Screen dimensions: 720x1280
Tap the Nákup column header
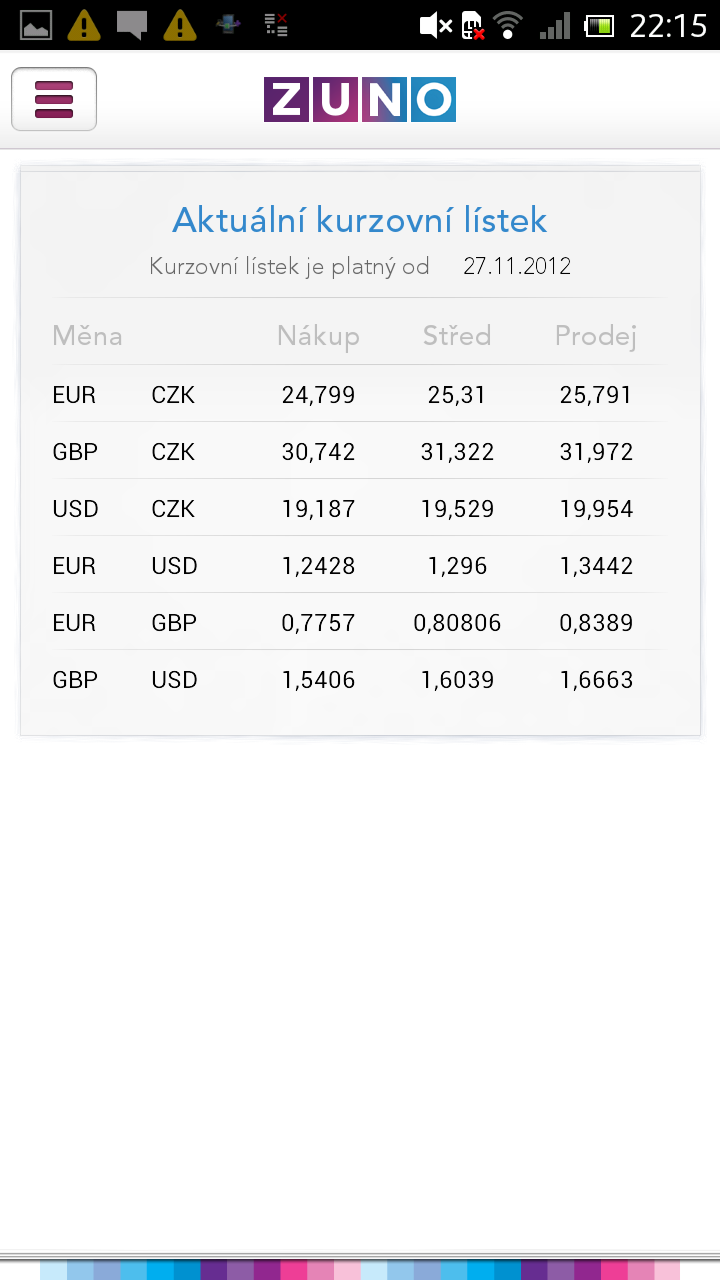point(318,336)
